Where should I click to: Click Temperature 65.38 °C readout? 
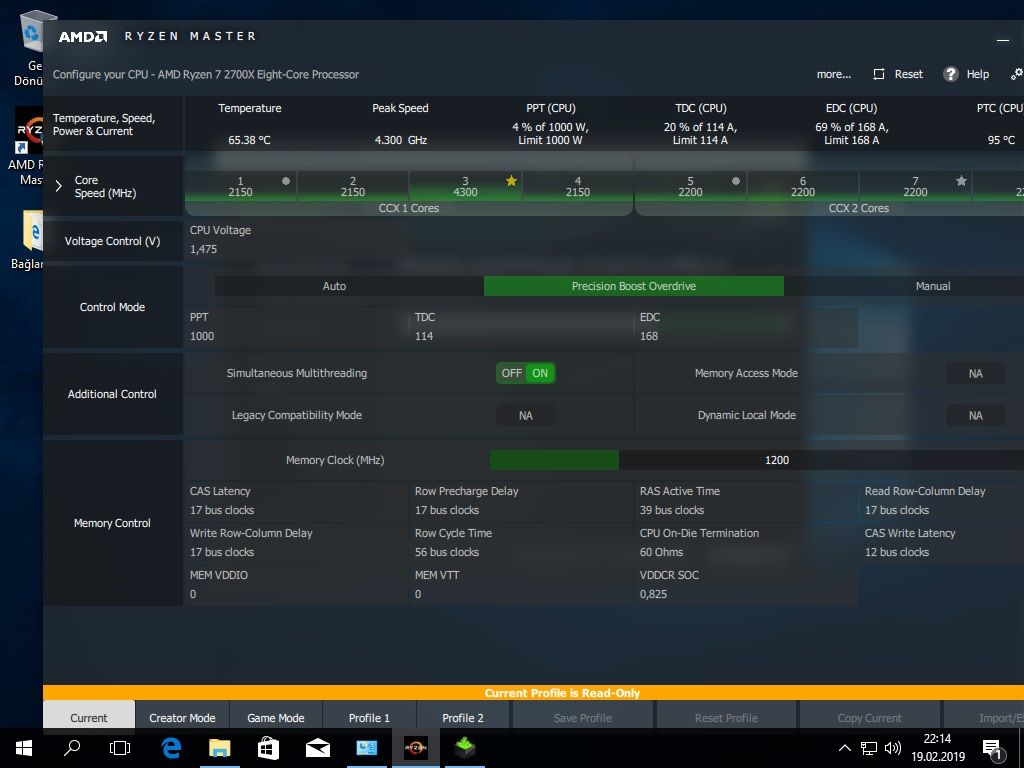click(249, 140)
